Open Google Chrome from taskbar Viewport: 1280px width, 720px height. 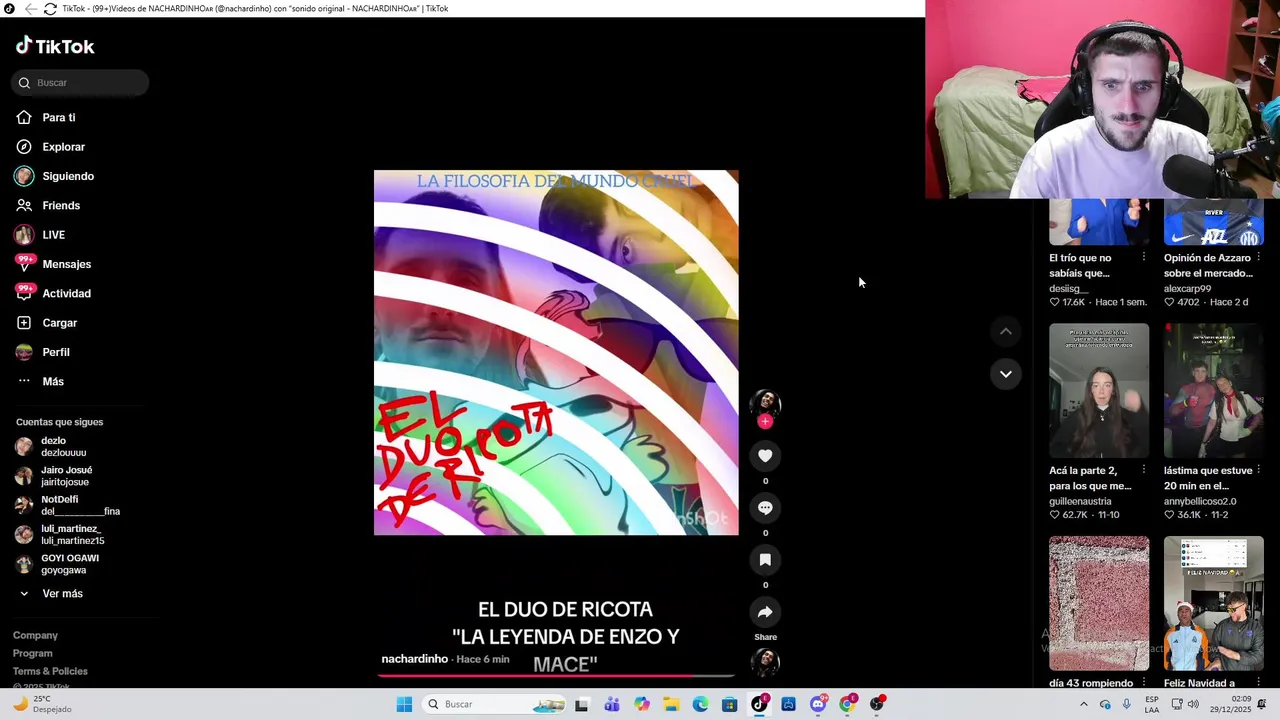[x=847, y=704]
